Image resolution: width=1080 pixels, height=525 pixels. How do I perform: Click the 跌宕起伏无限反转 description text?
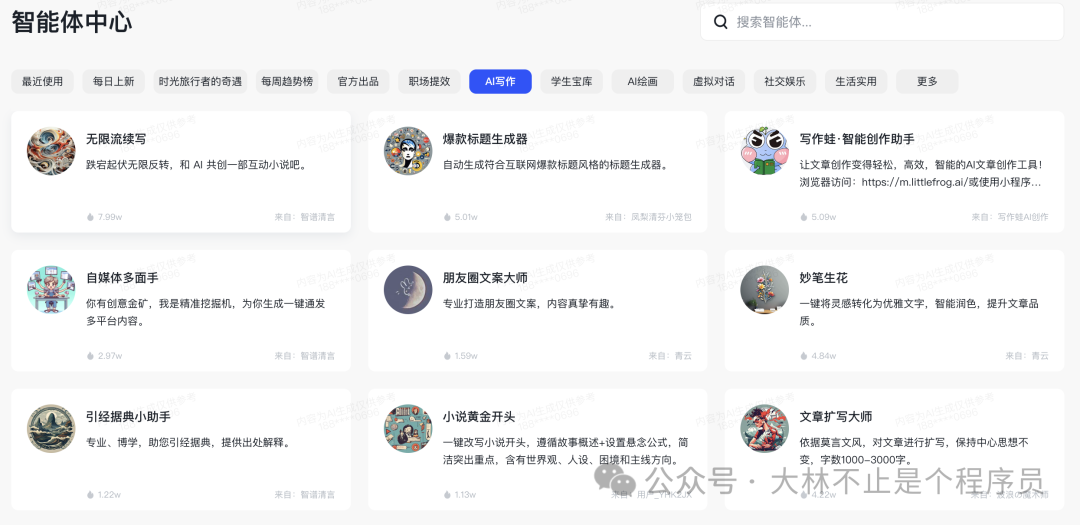196,165
